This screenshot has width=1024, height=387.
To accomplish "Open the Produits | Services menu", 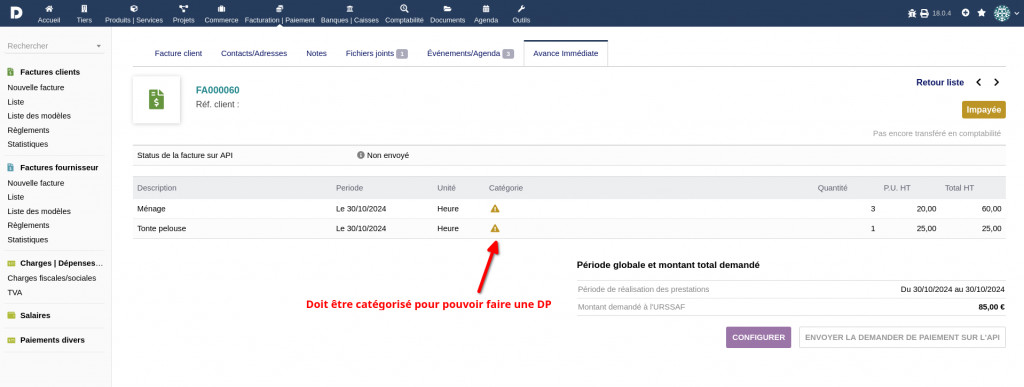I will 134,14.
